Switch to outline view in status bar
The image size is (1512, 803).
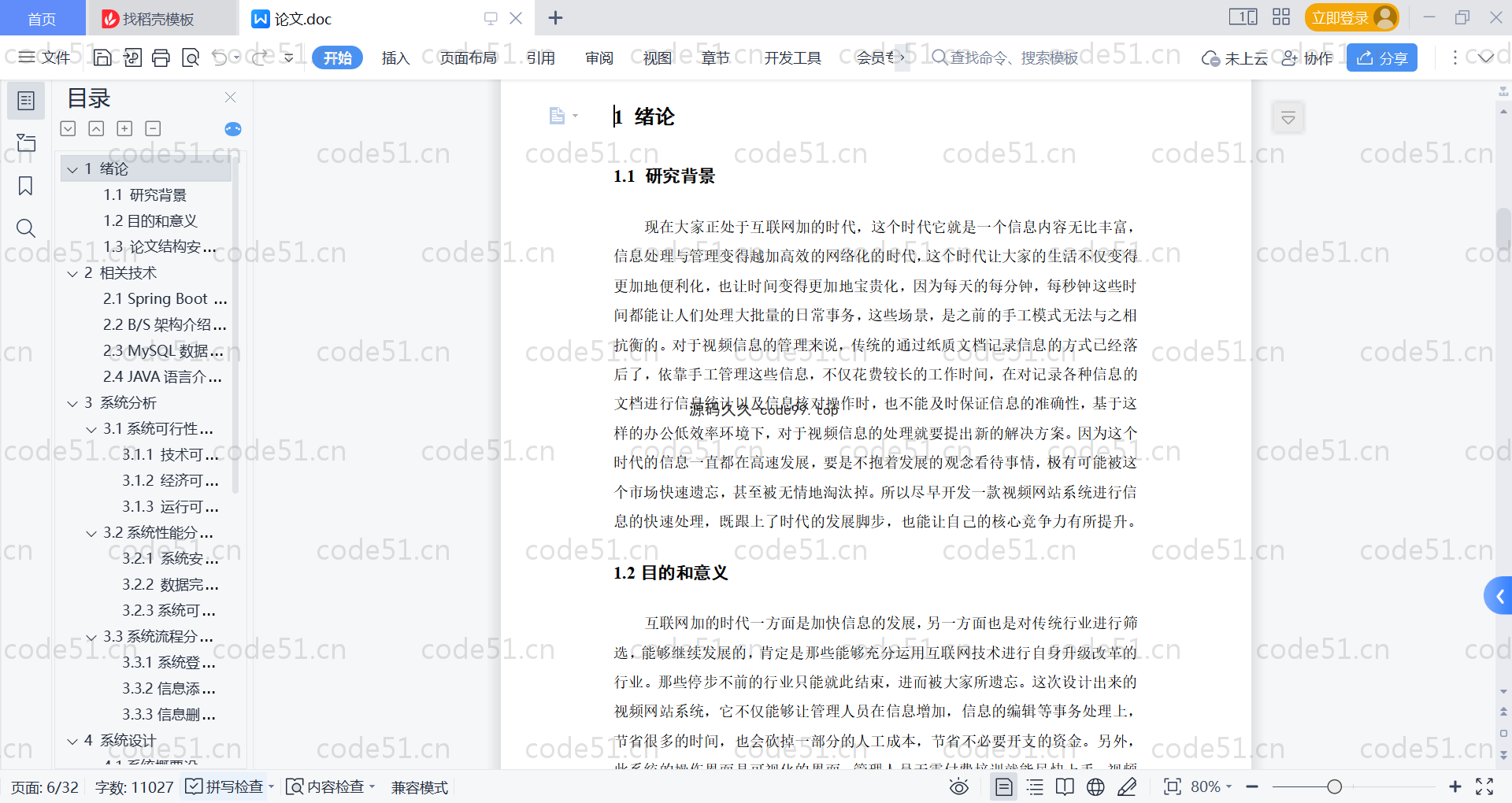[x=1035, y=786]
